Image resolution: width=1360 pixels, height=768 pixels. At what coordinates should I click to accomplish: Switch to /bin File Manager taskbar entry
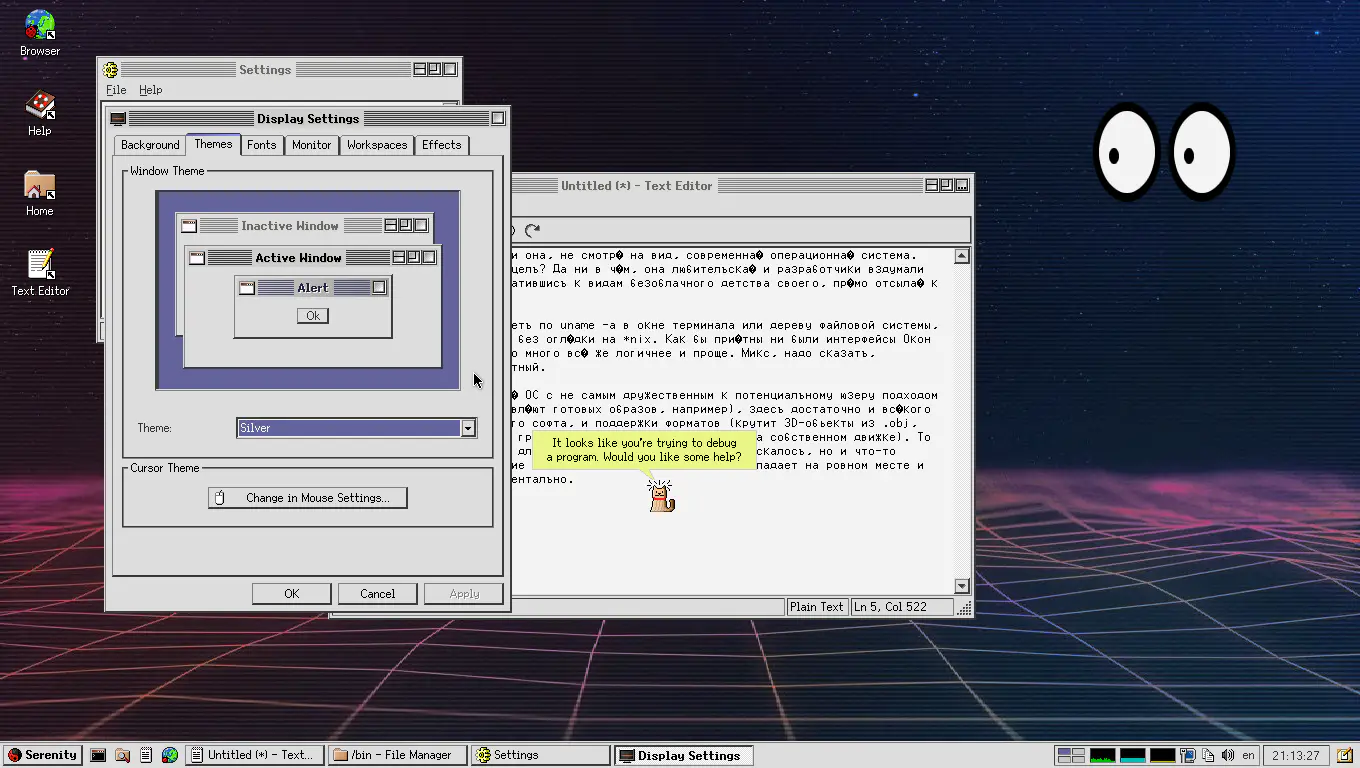coord(398,755)
